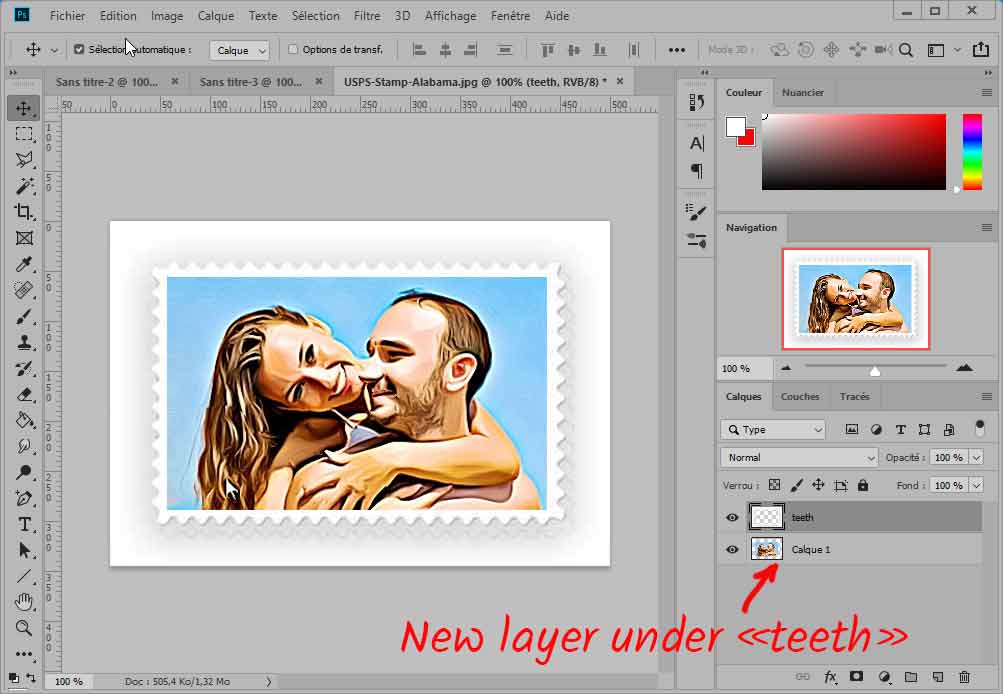Switch to the Couches tab

click(x=800, y=397)
